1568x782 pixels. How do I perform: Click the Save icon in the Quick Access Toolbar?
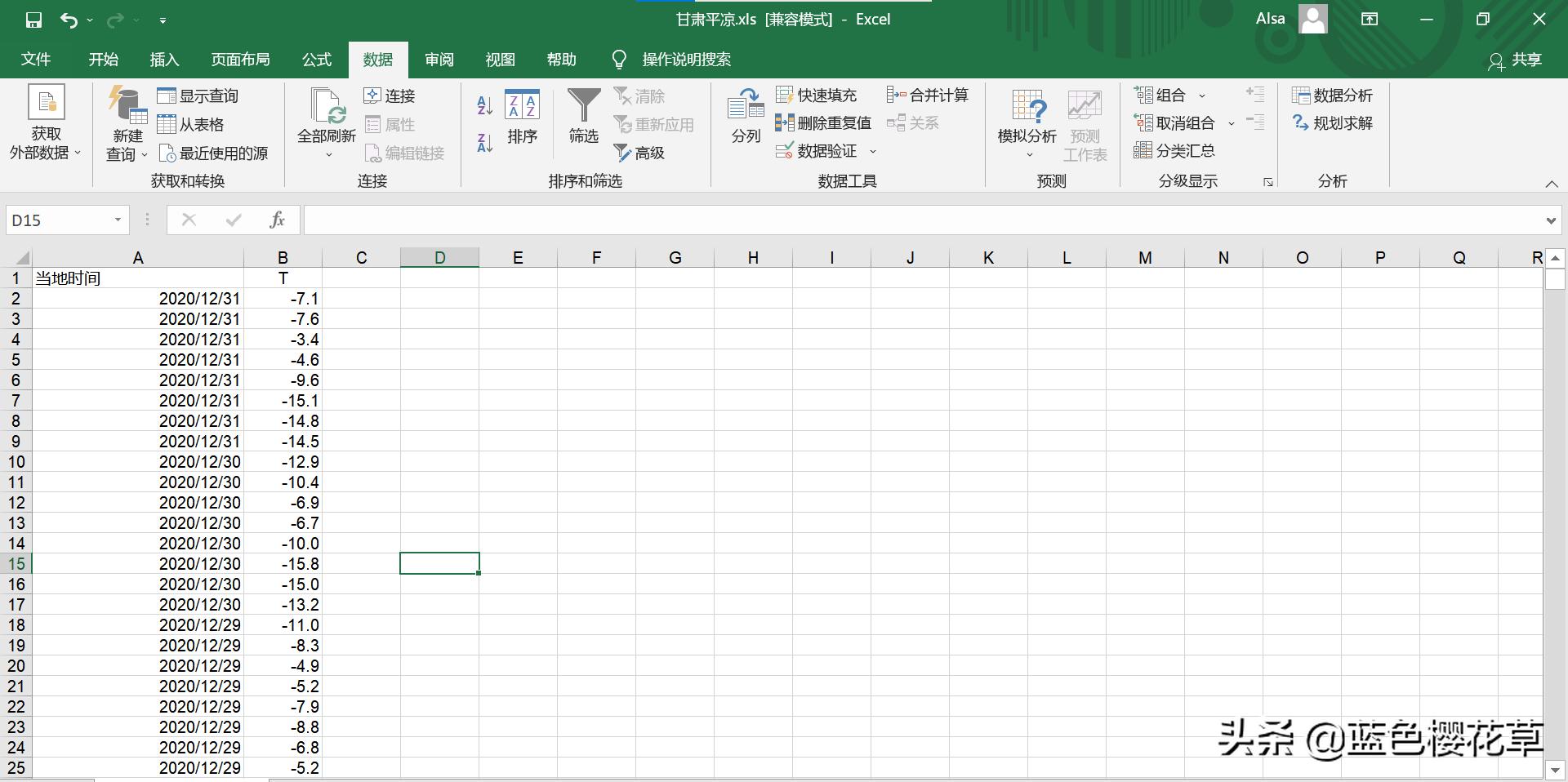pos(33,19)
